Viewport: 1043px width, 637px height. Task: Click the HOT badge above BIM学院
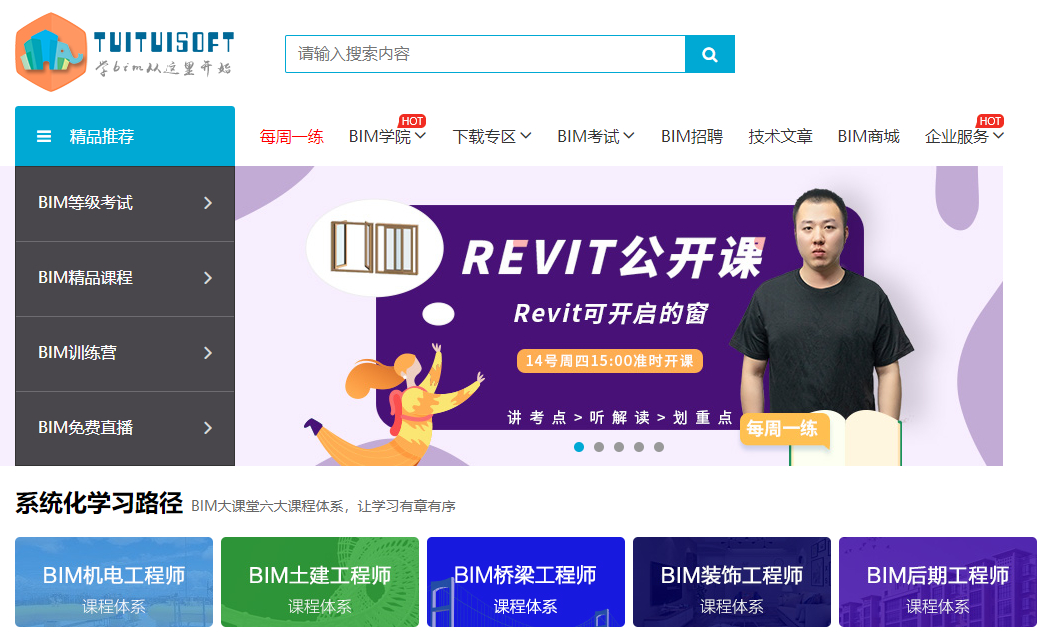tap(412, 121)
